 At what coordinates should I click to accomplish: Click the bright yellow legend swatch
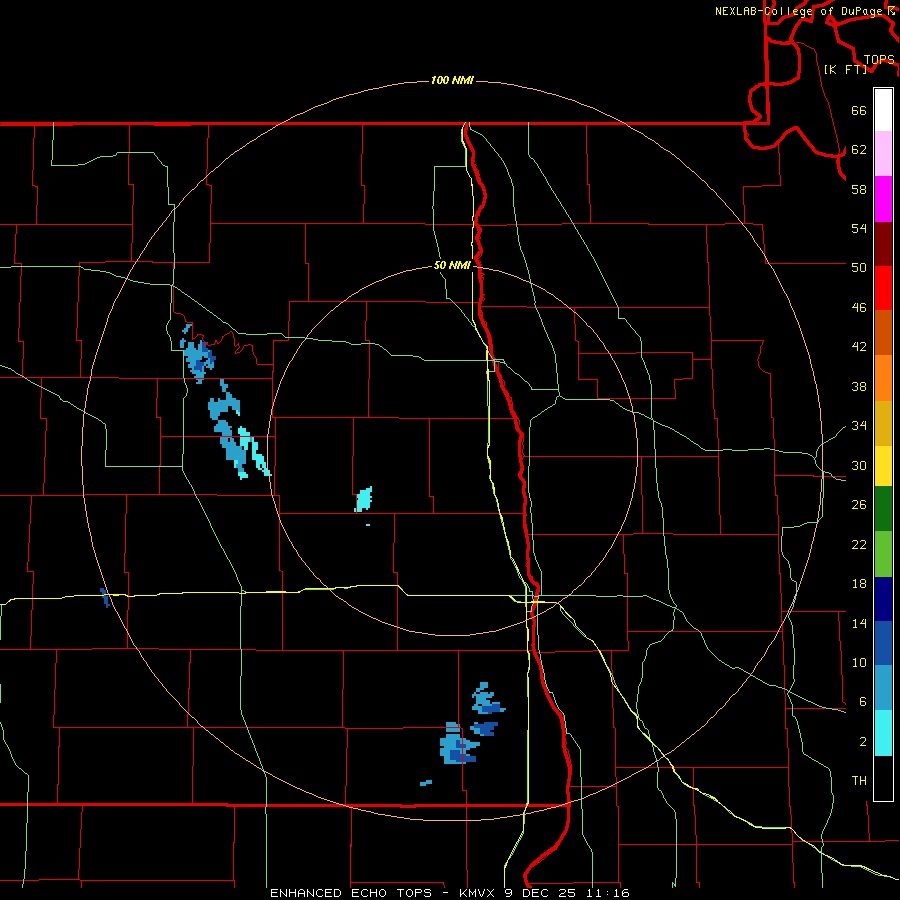point(883,466)
